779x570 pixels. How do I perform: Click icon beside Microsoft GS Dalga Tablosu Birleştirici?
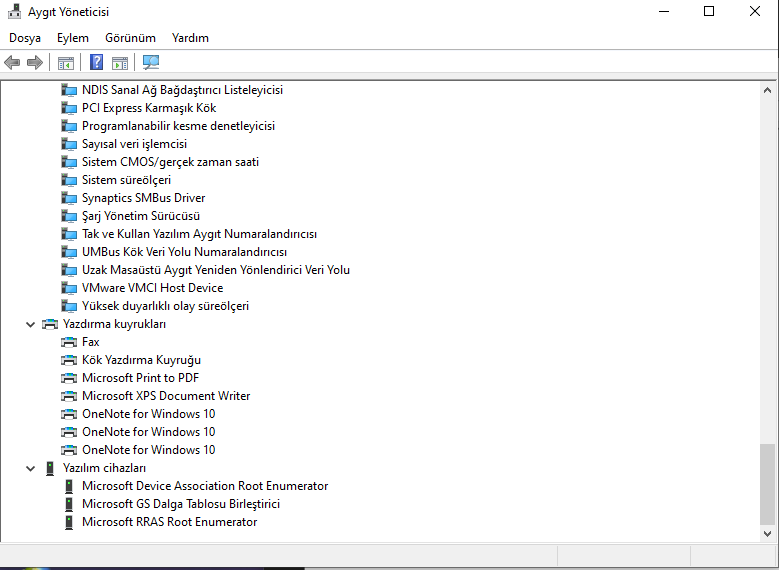coord(69,504)
